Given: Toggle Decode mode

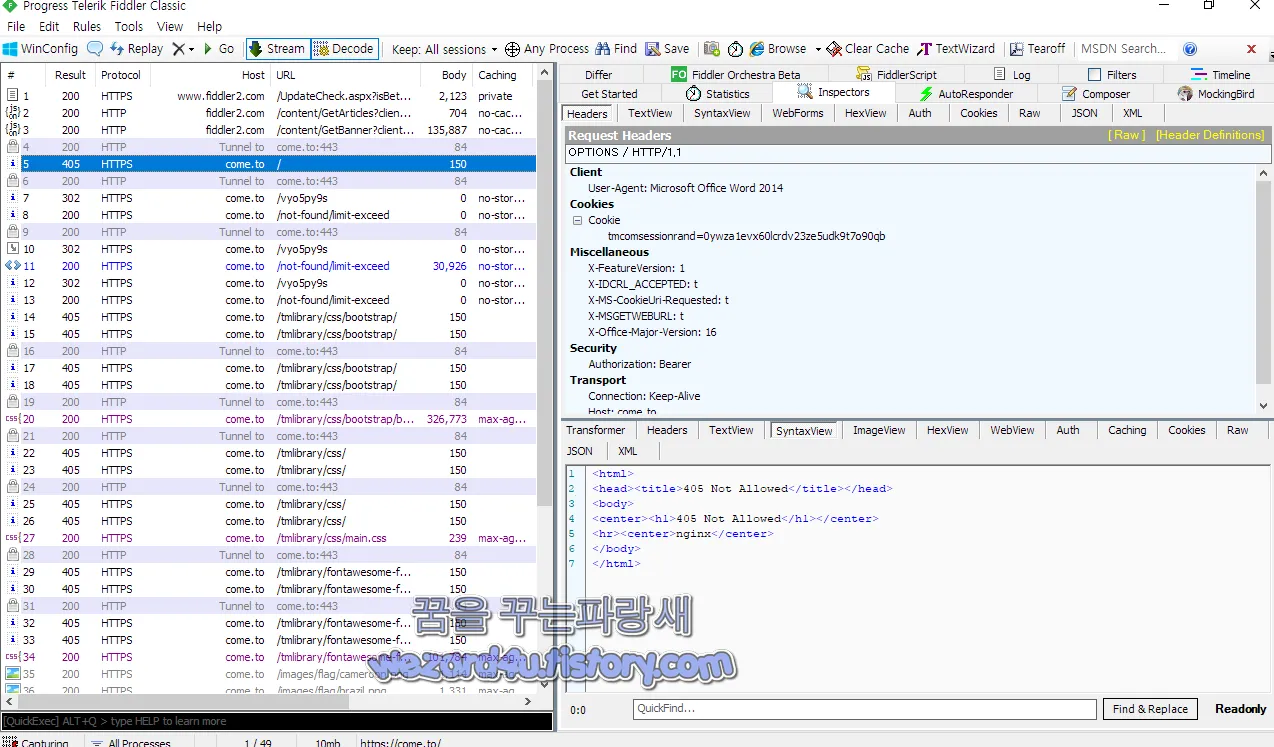Looking at the screenshot, I should [344, 48].
